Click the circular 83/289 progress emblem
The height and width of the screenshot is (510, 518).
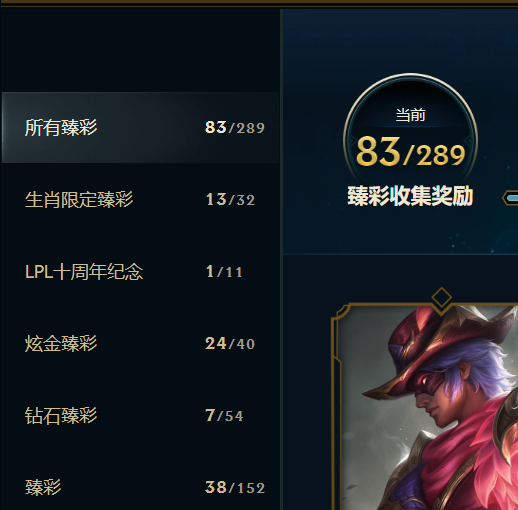[410, 133]
